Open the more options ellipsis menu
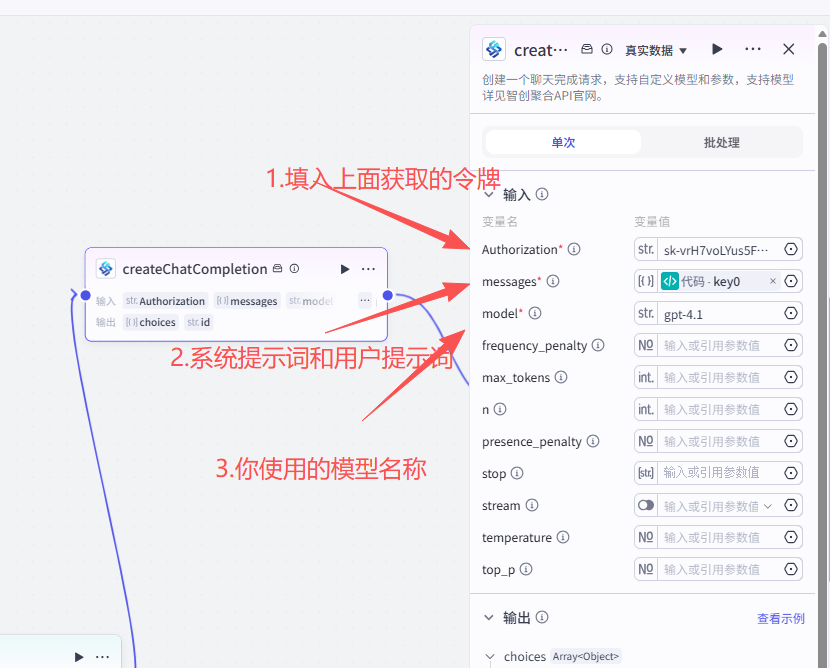The width and height of the screenshot is (830, 668). click(753, 48)
